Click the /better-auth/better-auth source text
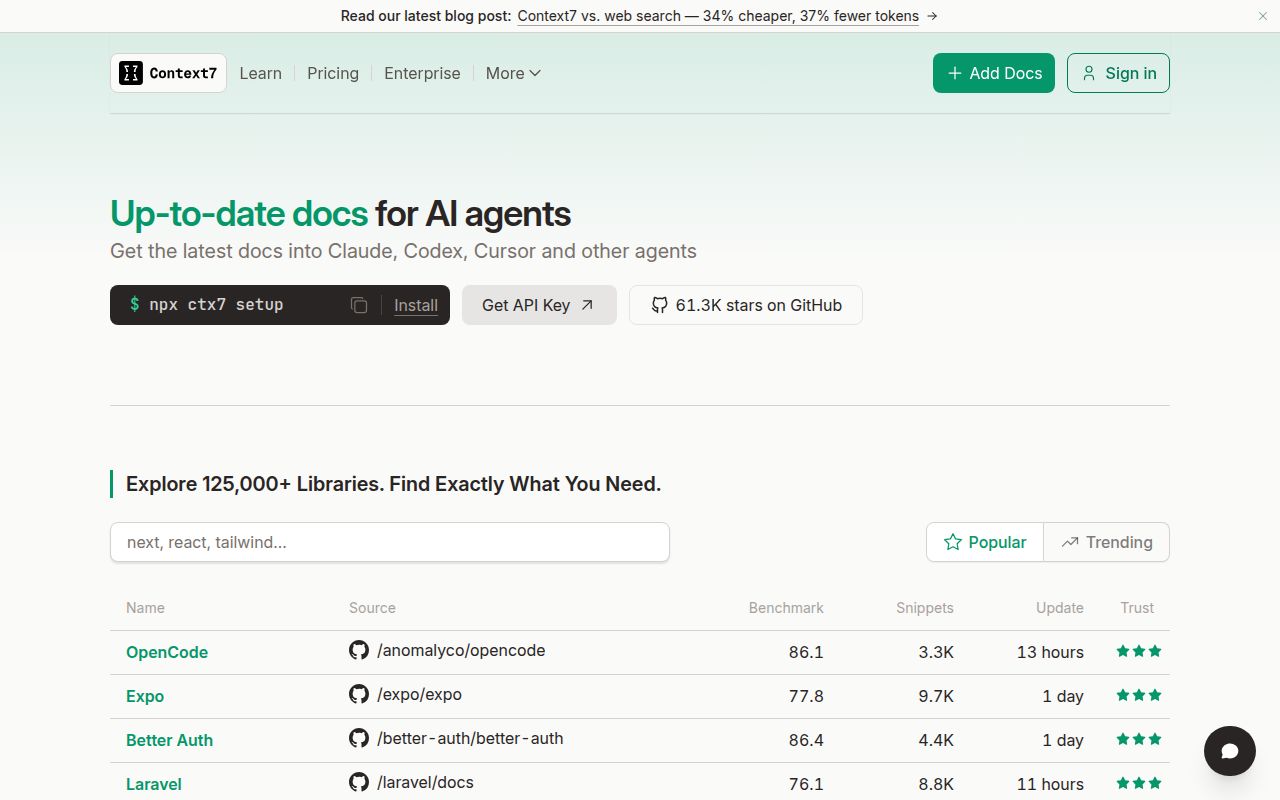The width and height of the screenshot is (1280, 800). (x=470, y=738)
